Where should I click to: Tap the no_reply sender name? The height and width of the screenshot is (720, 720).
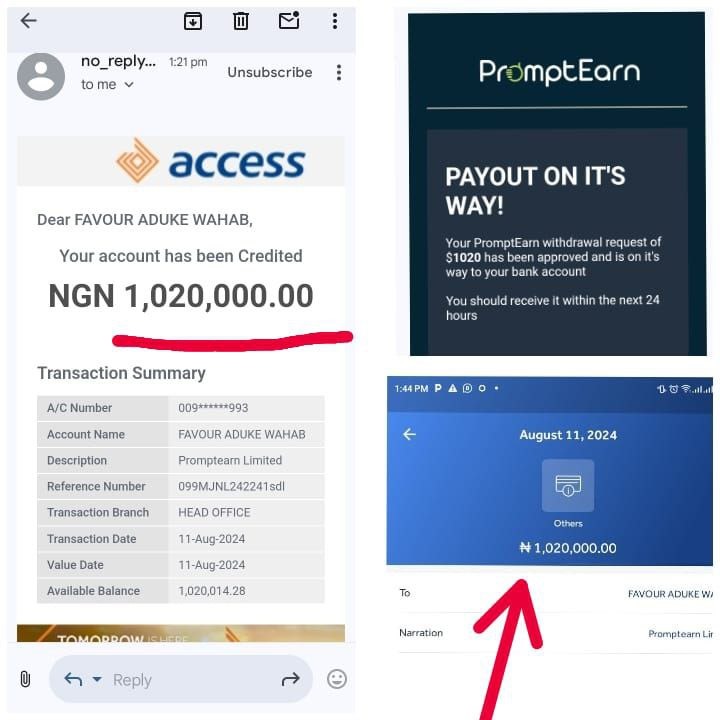pos(118,62)
